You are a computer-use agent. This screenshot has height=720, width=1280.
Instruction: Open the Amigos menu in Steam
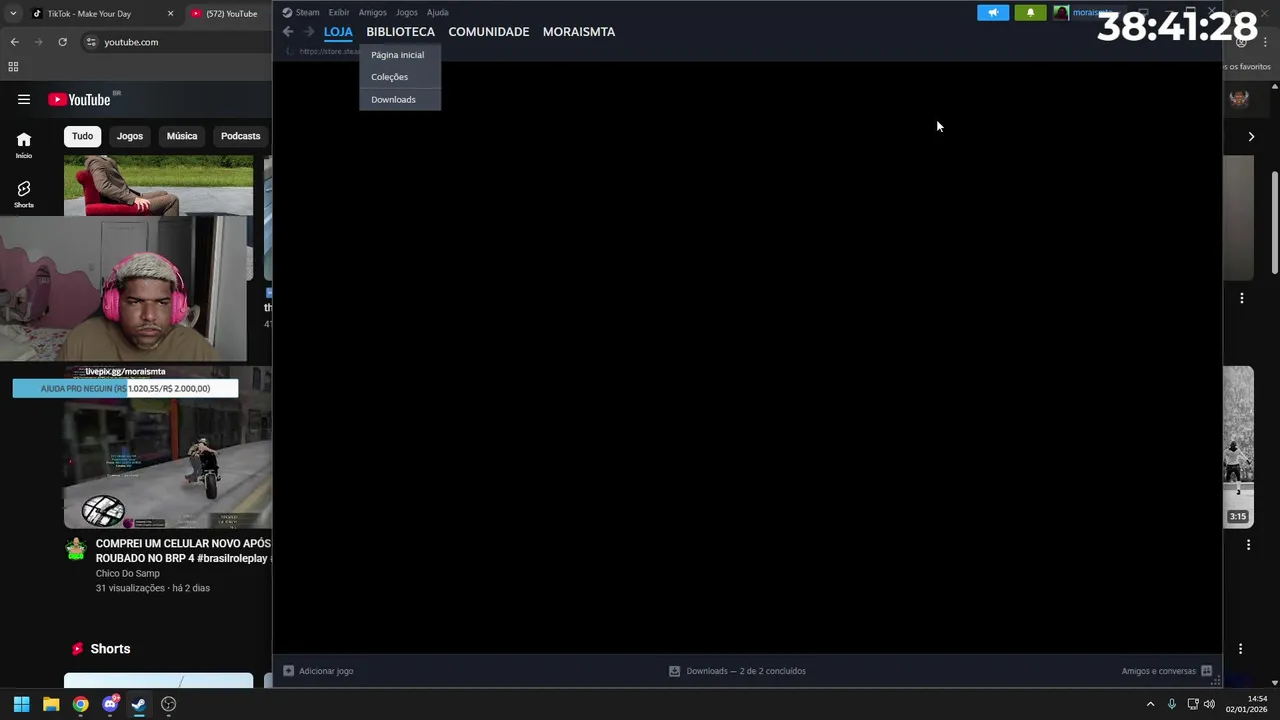[x=372, y=12]
